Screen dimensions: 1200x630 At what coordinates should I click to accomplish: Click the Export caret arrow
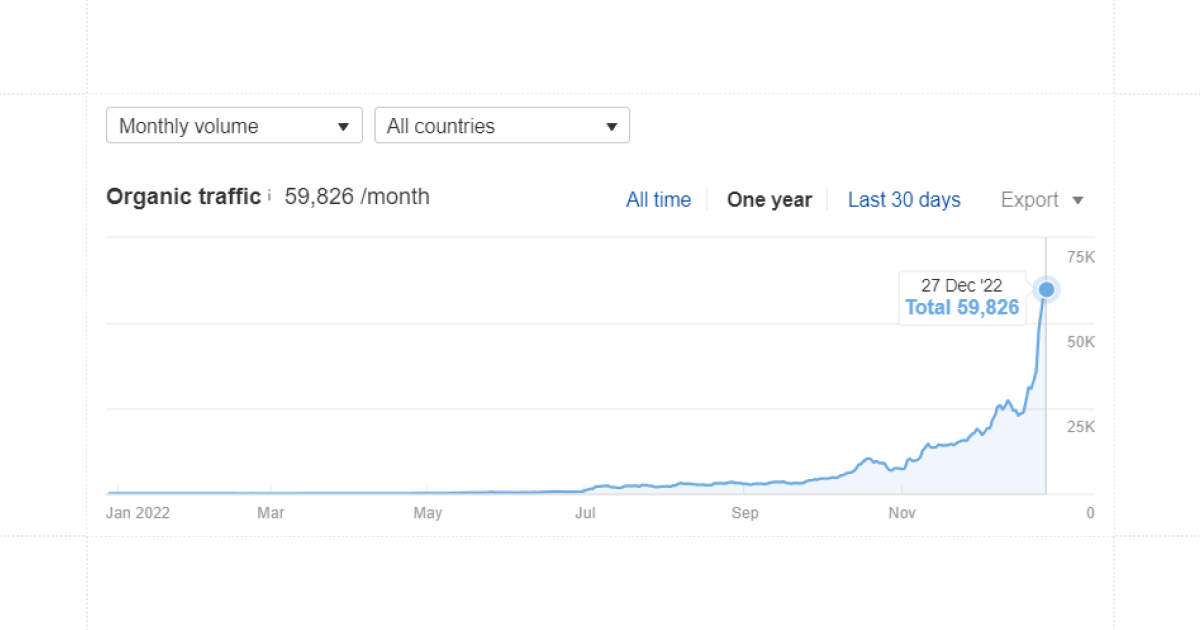[x=1077, y=200]
